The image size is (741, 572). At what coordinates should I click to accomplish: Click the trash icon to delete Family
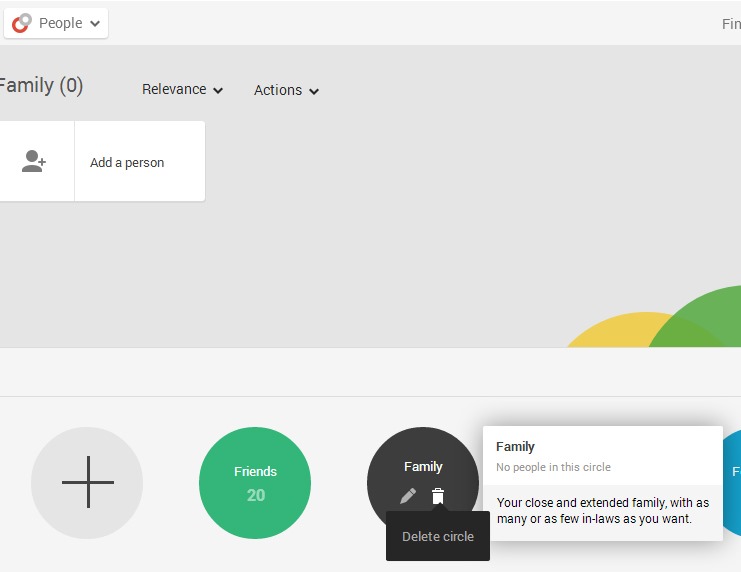[x=438, y=496]
